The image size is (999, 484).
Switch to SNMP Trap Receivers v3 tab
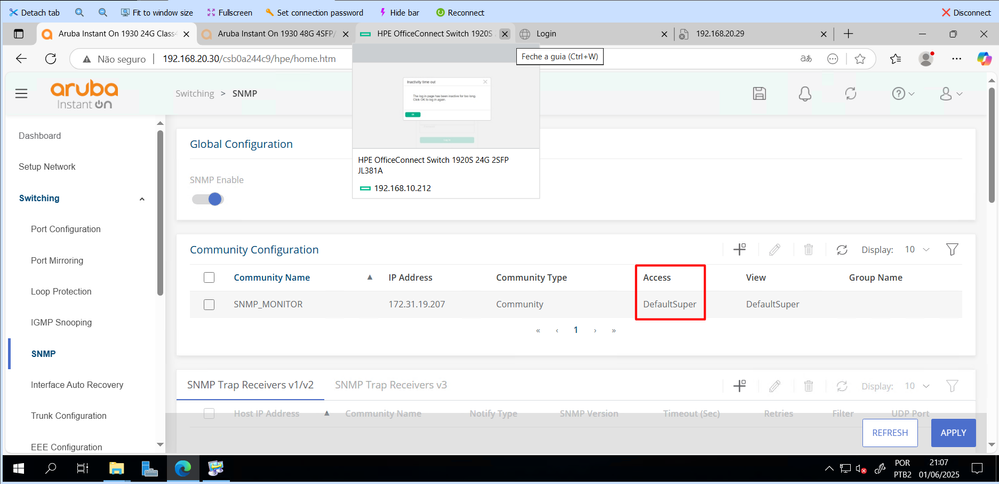tap(391, 384)
